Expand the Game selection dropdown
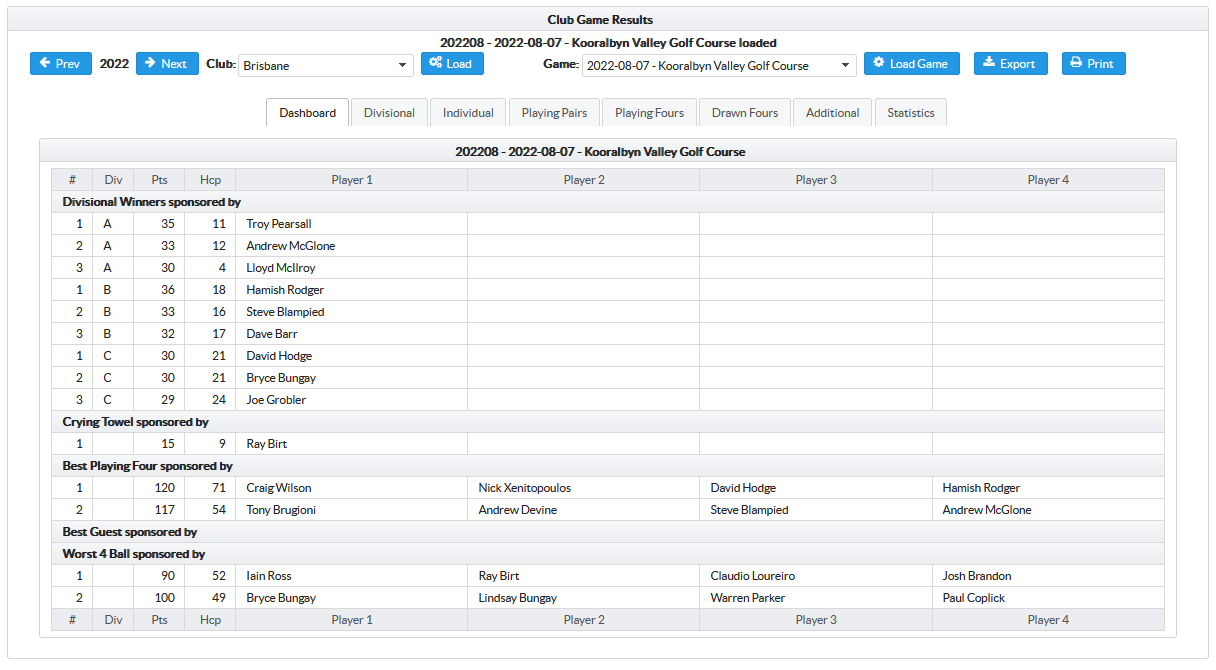 (718, 66)
